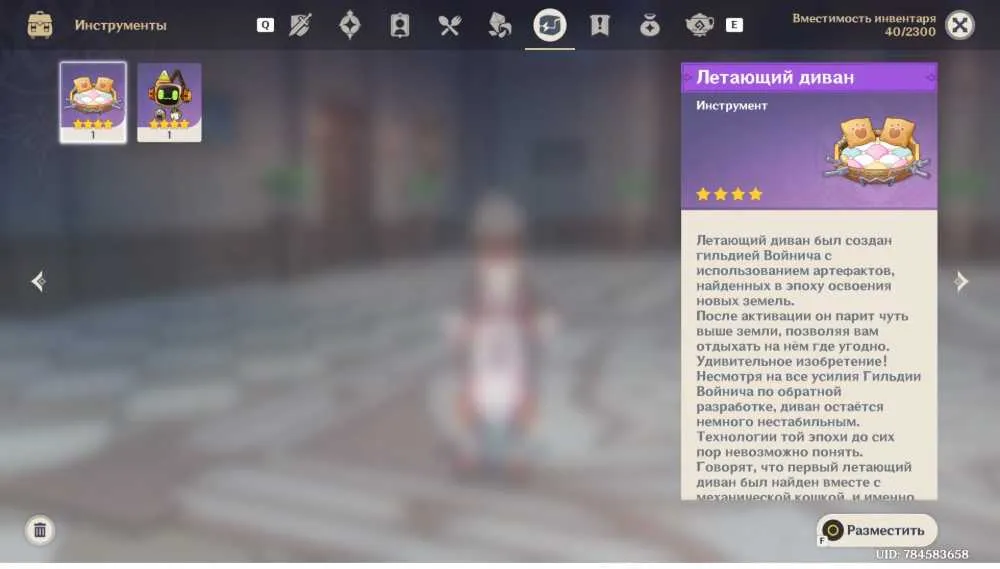This screenshot has width=1000, height=569.
Task: Open the Artifacts inventory tab
Action: [x=349, y=26]
